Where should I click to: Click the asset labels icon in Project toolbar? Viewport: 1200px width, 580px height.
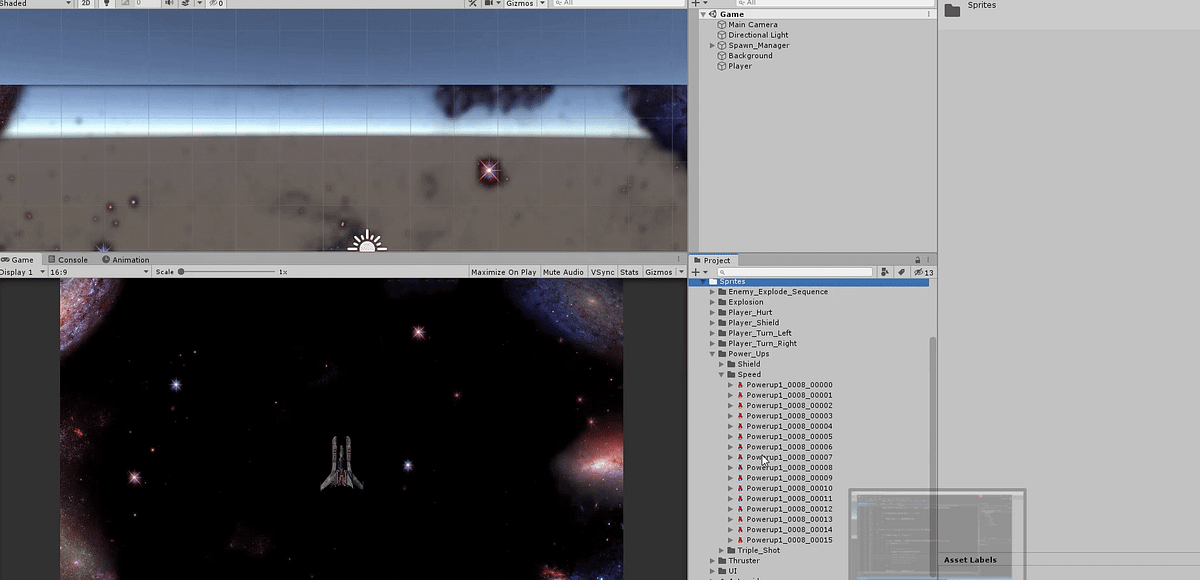(x=902, y=271)
